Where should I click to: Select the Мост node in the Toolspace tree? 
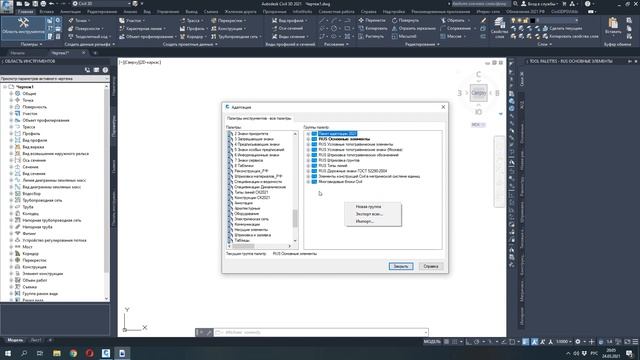tap(27, 247)
